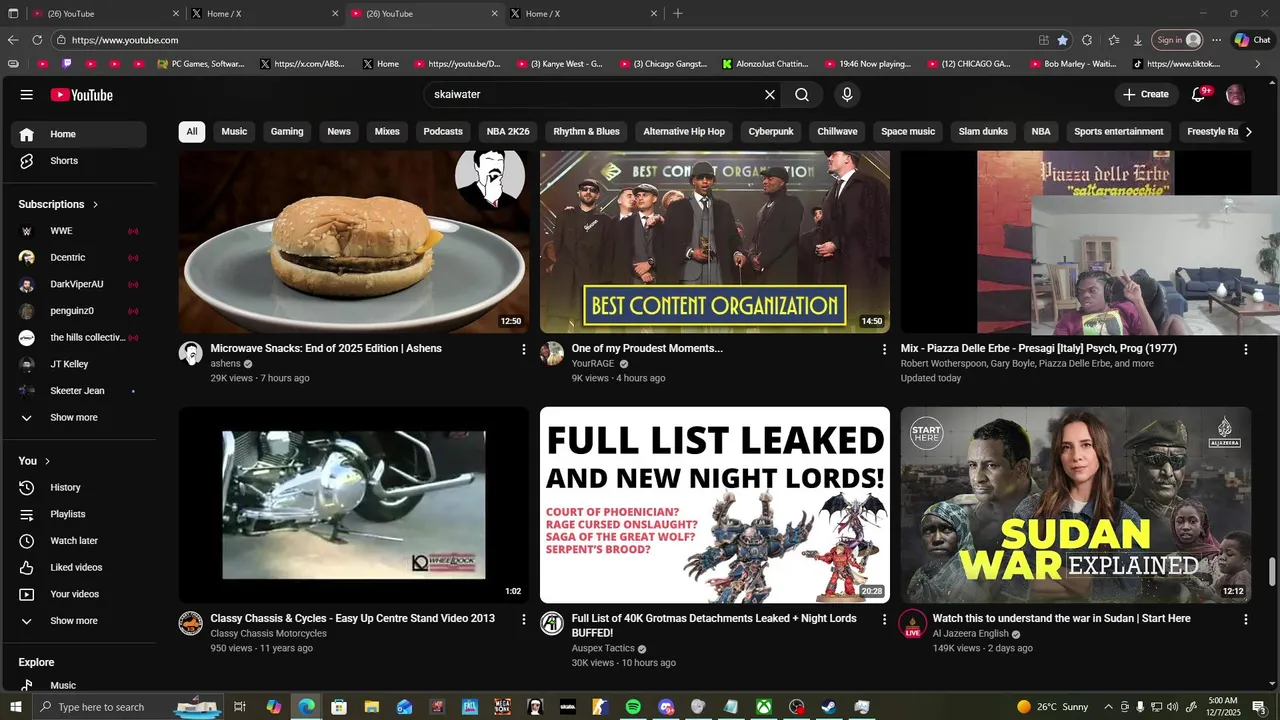Open options for 40K Grotmas Detachments video
The width and height of the screenshot is (1280, 720).
[x=884, y=619]
